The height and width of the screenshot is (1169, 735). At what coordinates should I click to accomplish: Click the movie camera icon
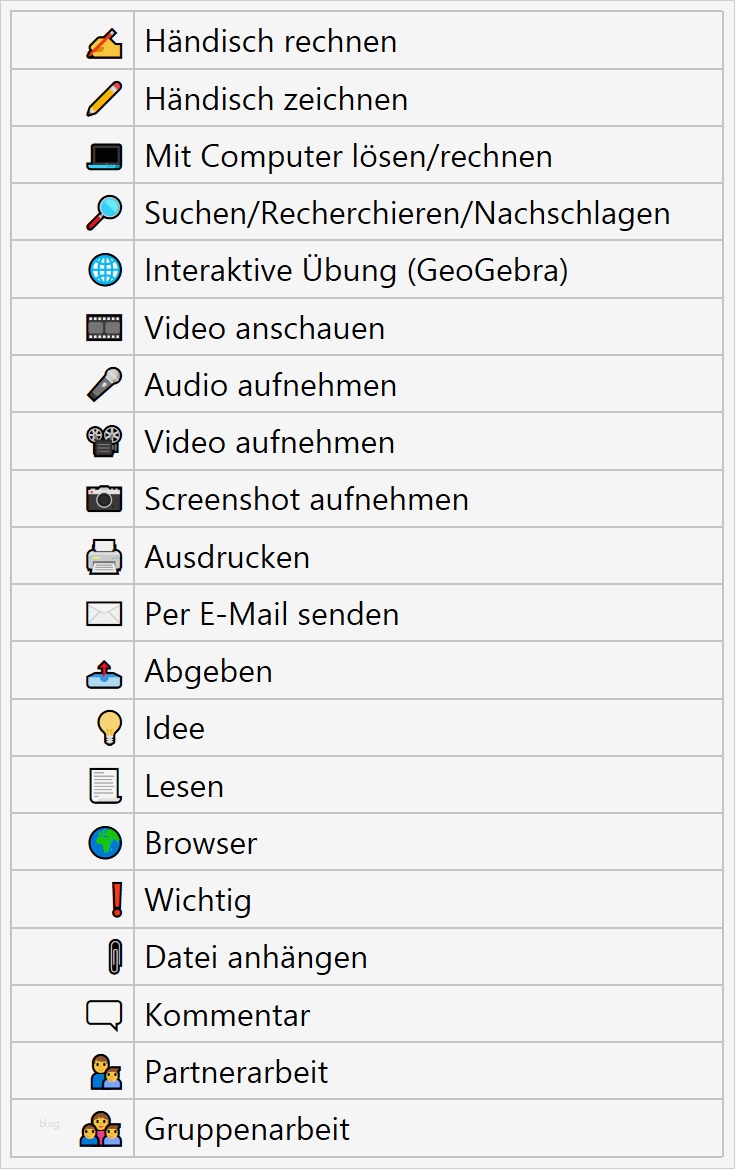[104, 442]
